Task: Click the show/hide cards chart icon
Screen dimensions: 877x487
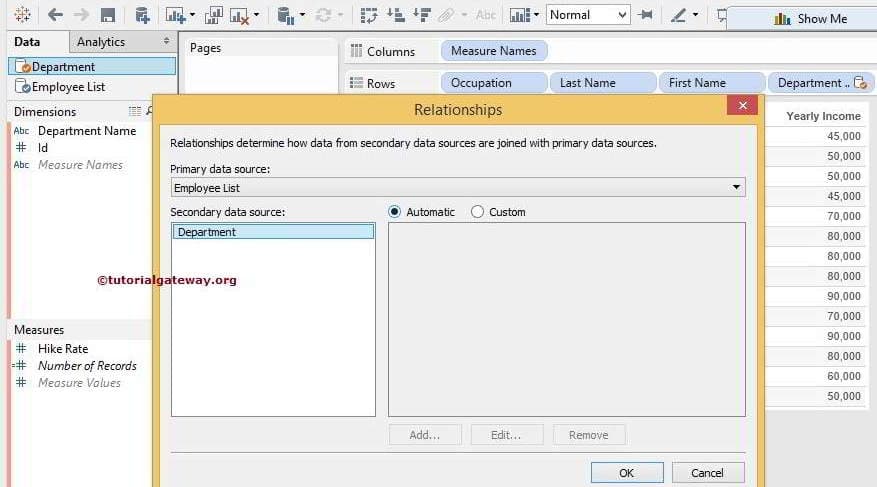Action: pos(520,15)
